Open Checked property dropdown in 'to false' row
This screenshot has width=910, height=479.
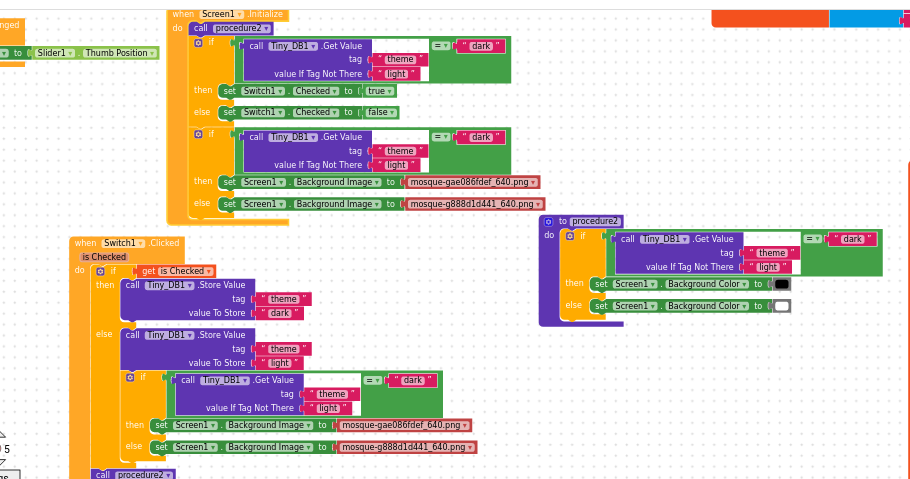click(316, 112)
